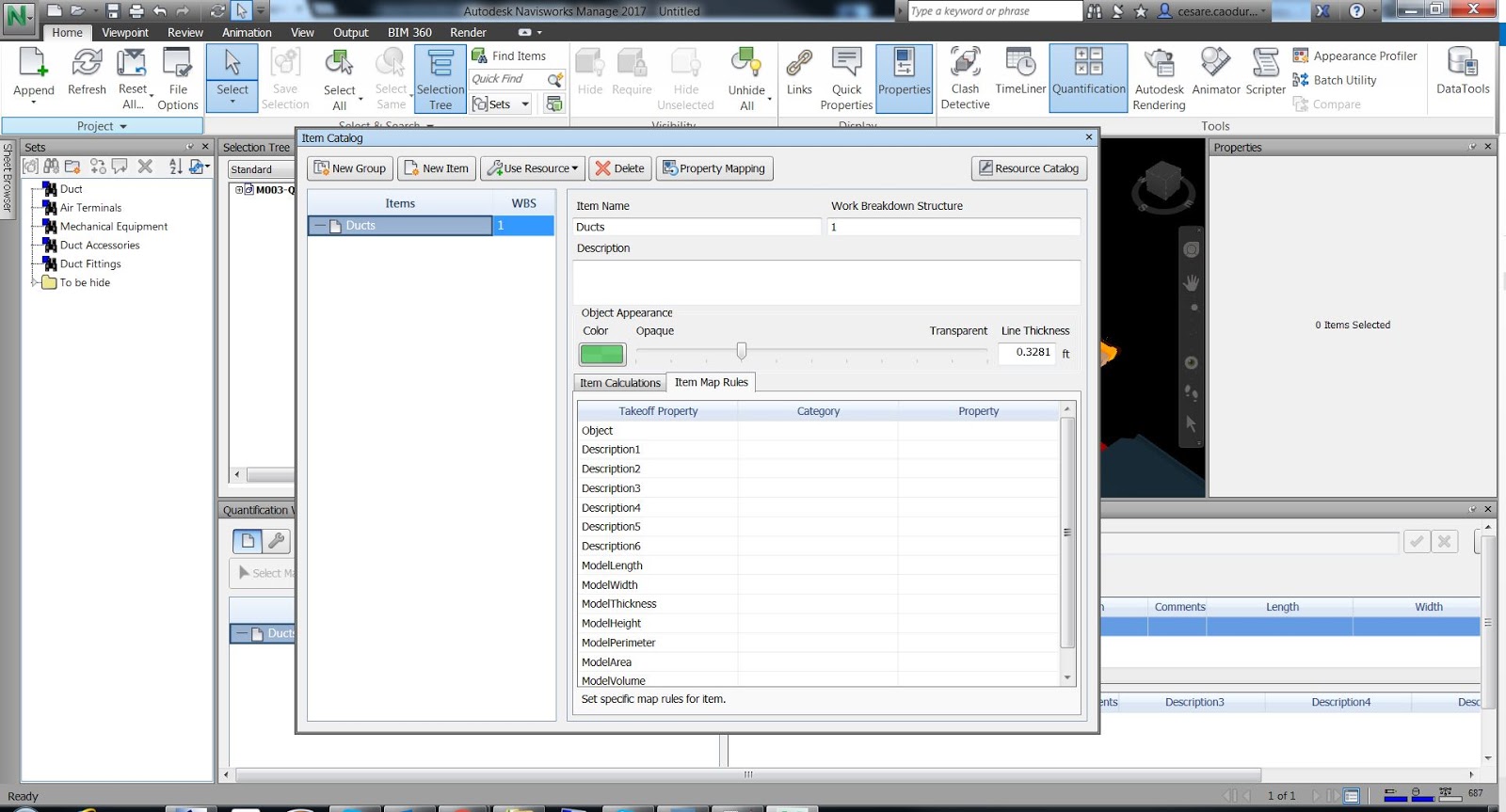Open Appearance Profiler

1354,56
